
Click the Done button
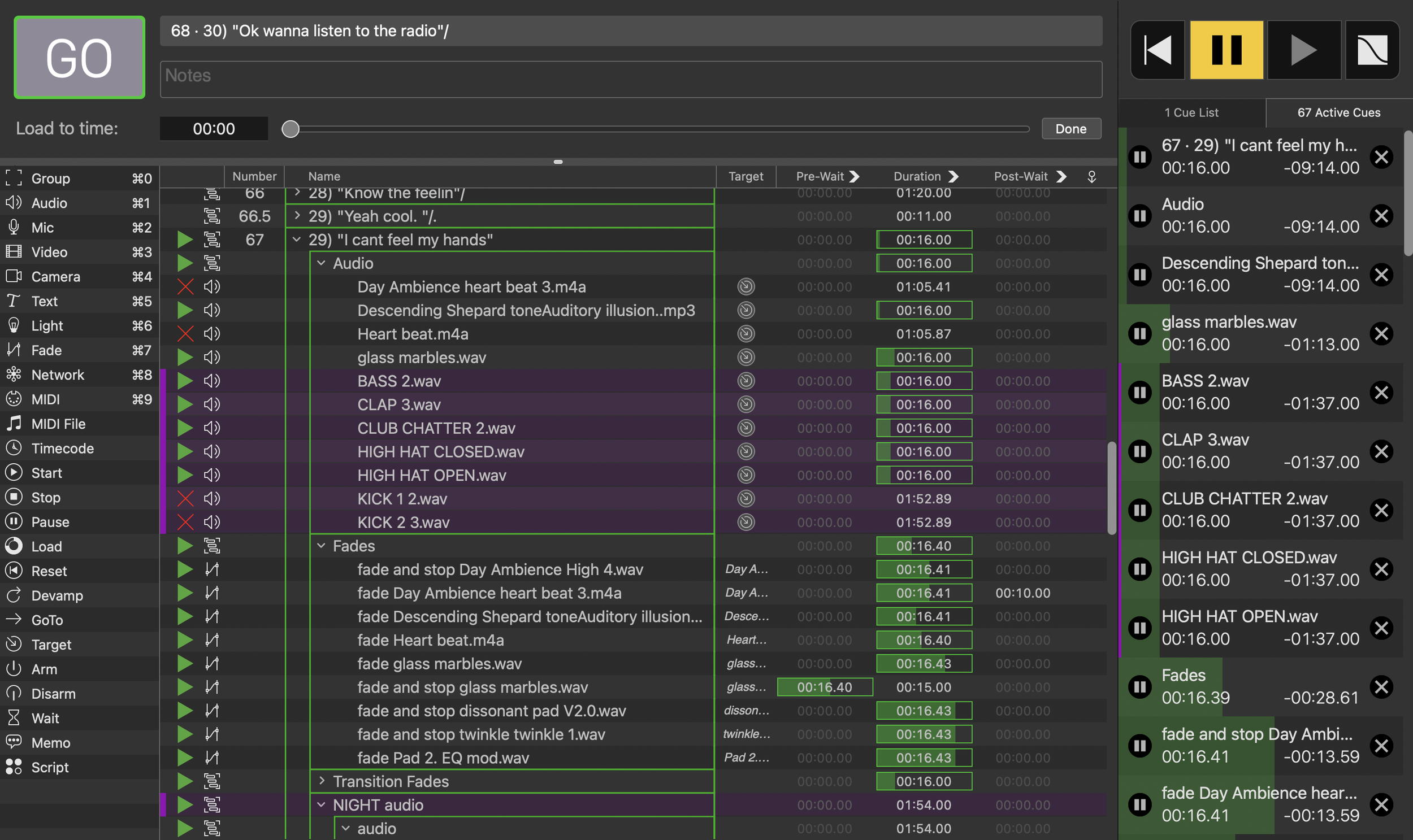(1070, 128)
